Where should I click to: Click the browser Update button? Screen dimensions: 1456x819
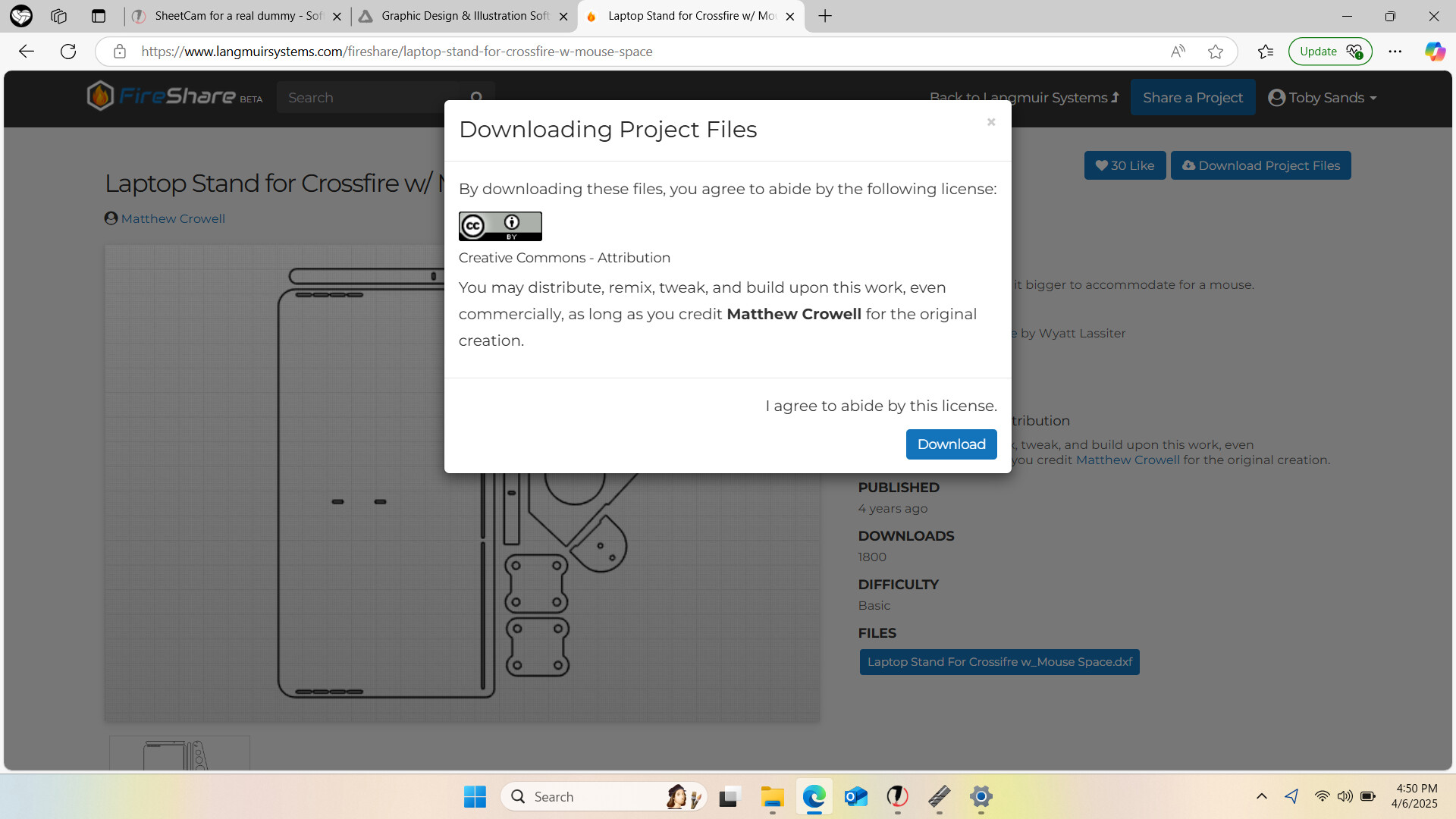click(x=1330, y=52)
